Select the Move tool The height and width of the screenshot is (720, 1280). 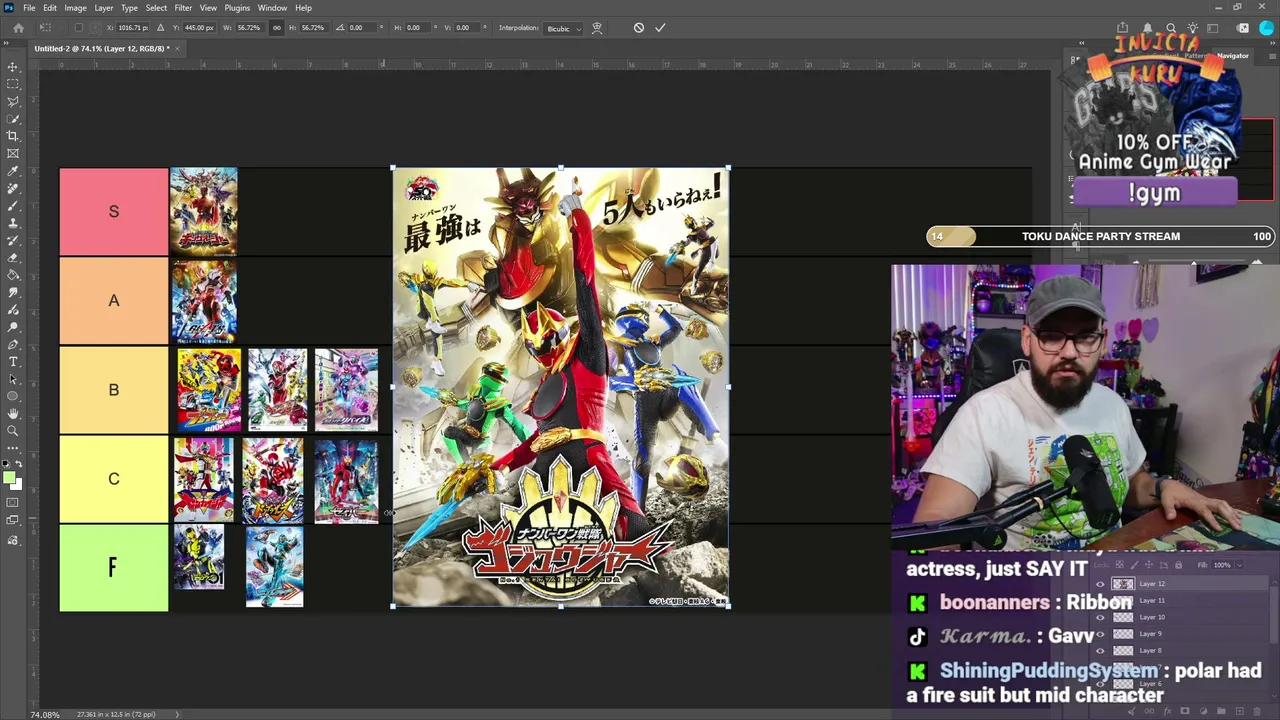point(13,67)
